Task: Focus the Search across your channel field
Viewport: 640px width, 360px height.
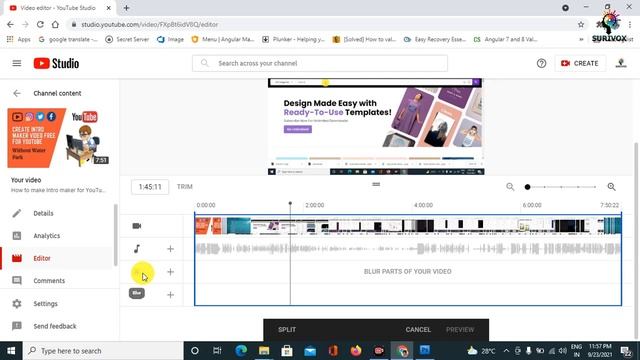Action: tap(320, 63)
